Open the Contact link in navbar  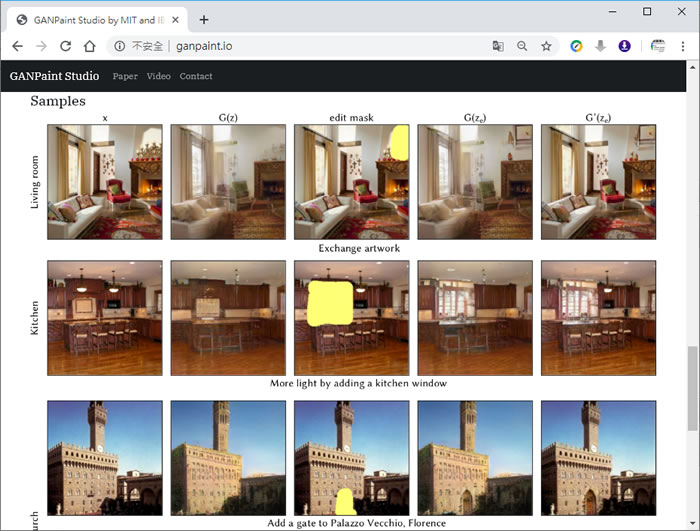(x=196, y=76)
